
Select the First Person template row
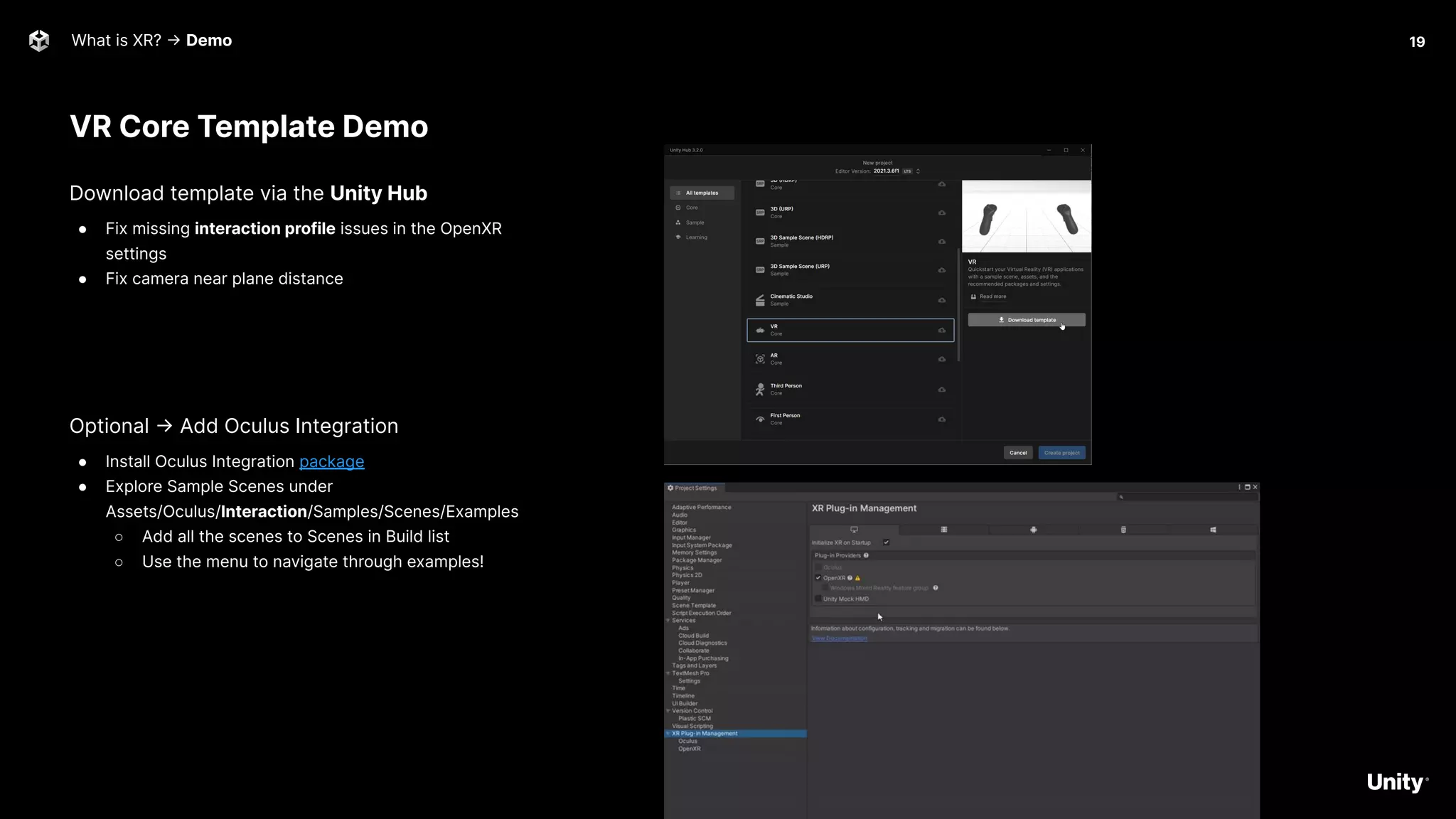coord(850,419)
